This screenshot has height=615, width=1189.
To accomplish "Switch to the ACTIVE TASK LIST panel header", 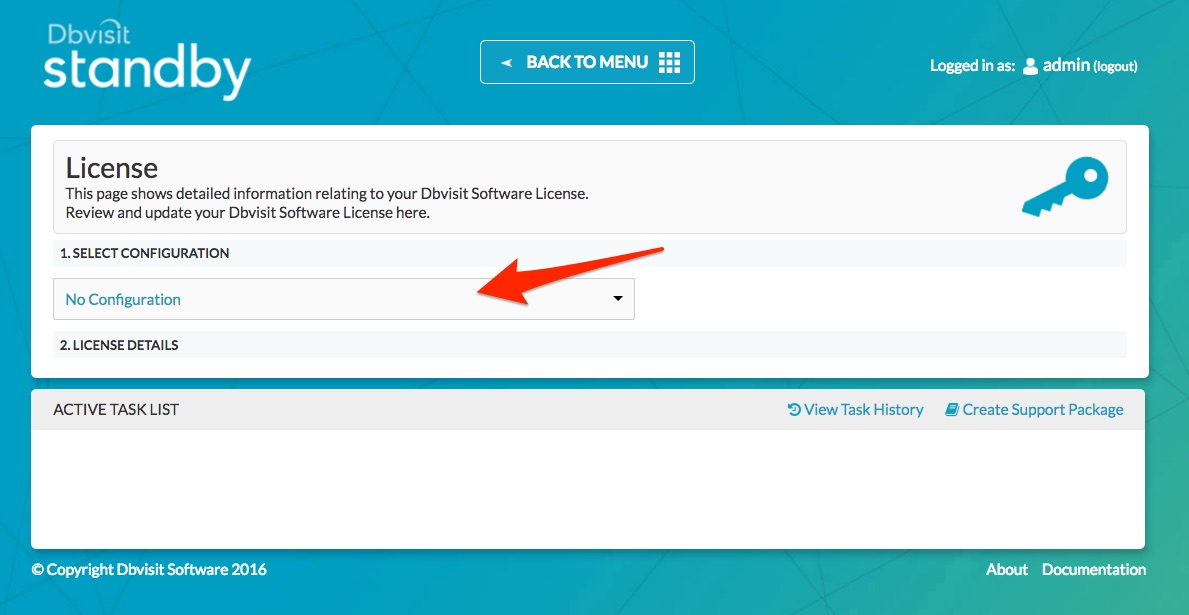I will (116, 409).
